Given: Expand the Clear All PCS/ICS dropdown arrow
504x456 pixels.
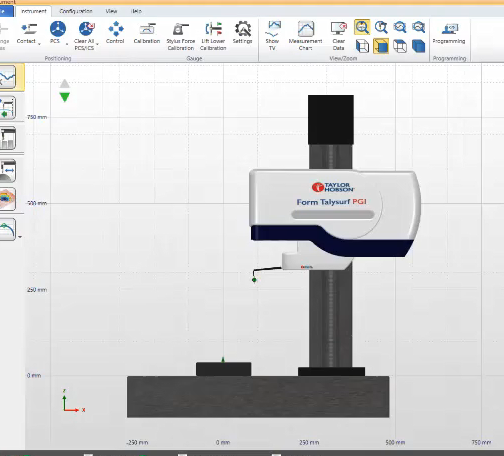Looking at the screenshot, I should [97, 44].
